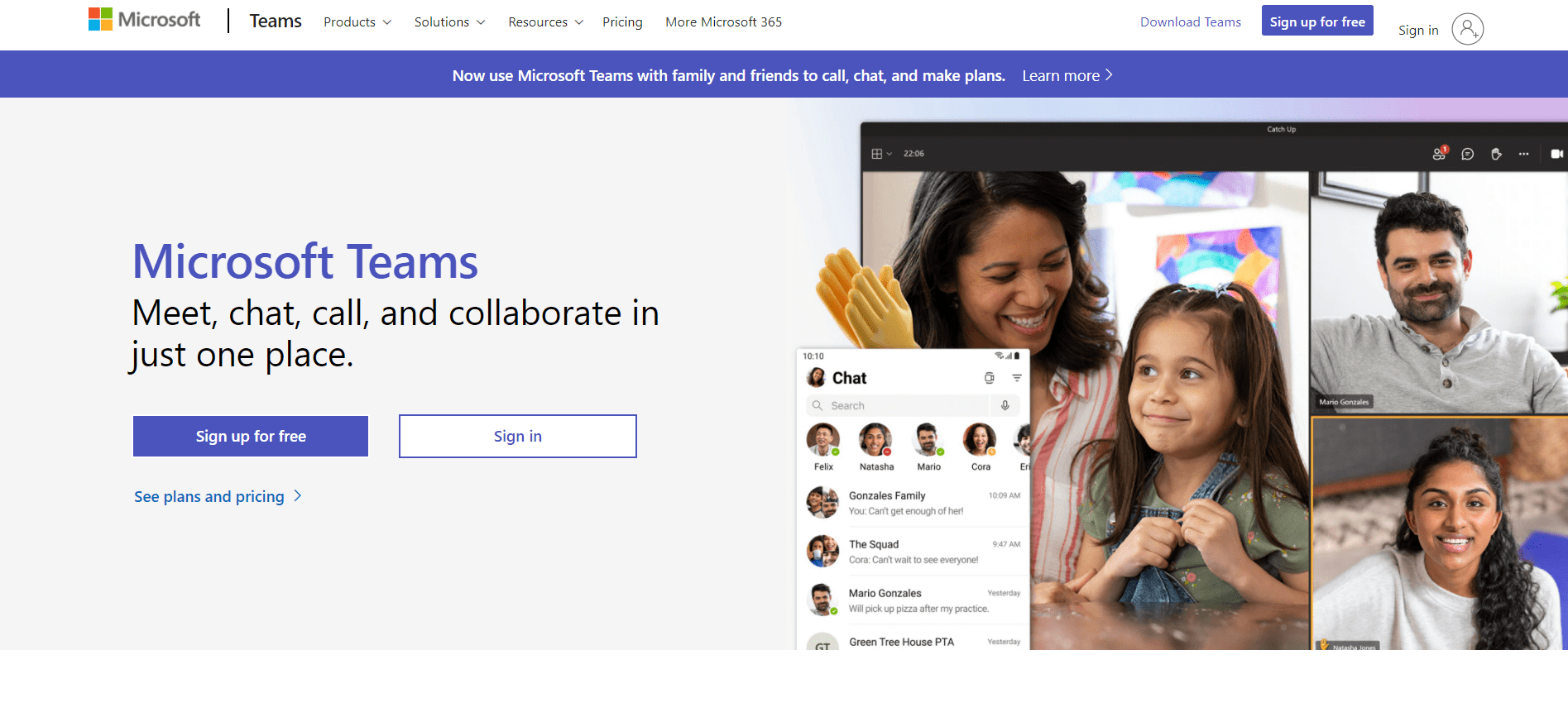Click the raise hand reactions icon
Viewport: 1568px width, 717px height.
tap(1496, 154)
